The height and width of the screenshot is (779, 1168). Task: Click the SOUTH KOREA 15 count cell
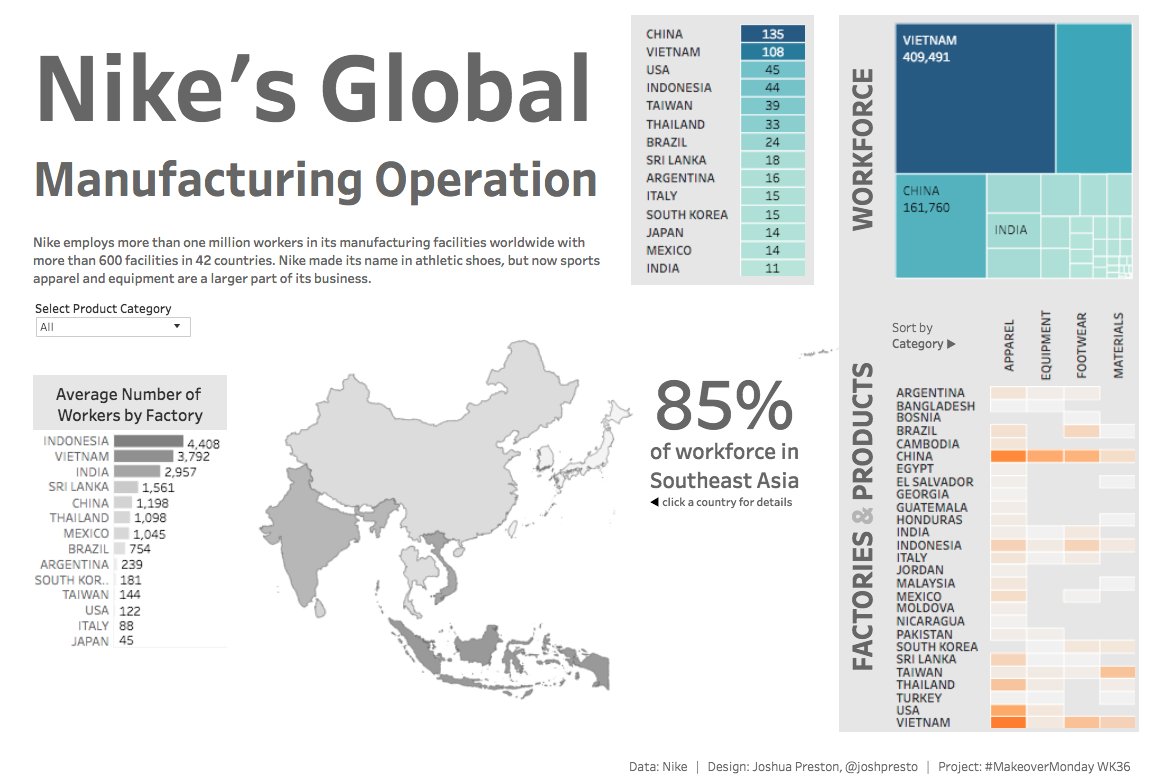pos(772,214)
